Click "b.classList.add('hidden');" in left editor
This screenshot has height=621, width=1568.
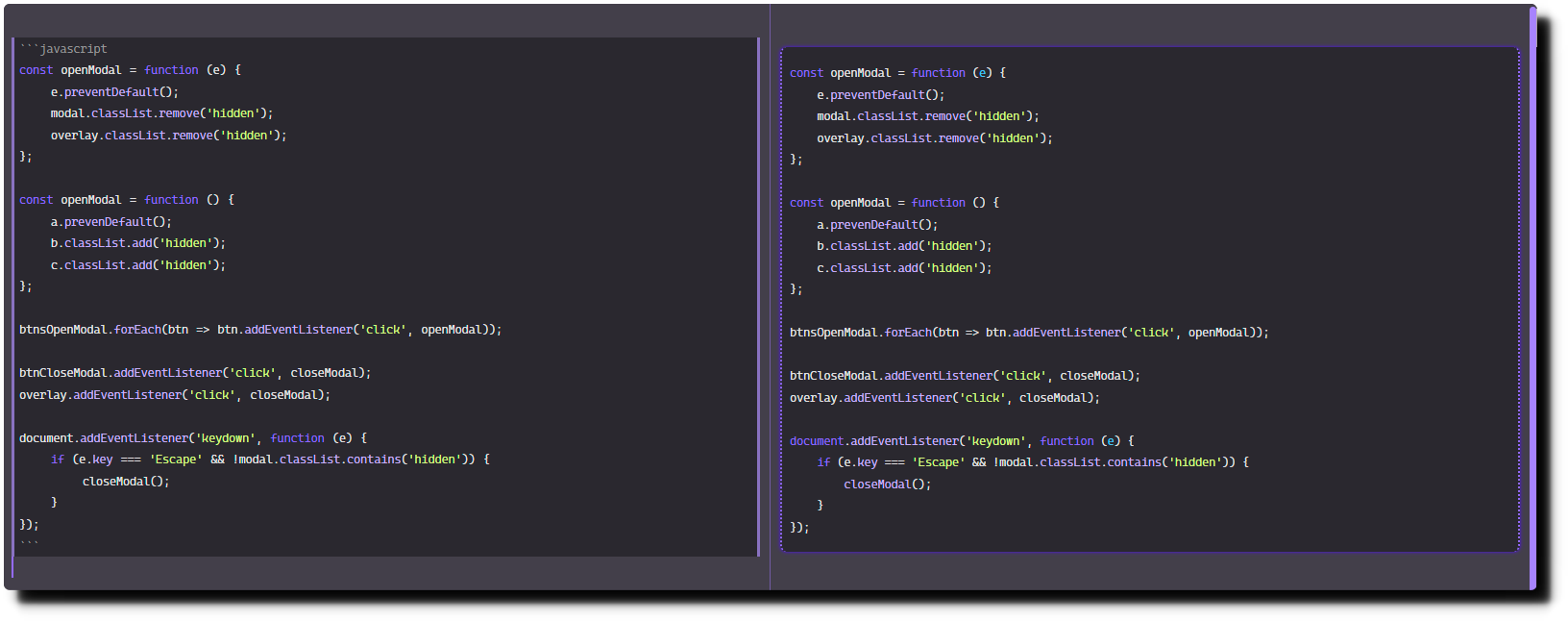[x=138, y=243]
